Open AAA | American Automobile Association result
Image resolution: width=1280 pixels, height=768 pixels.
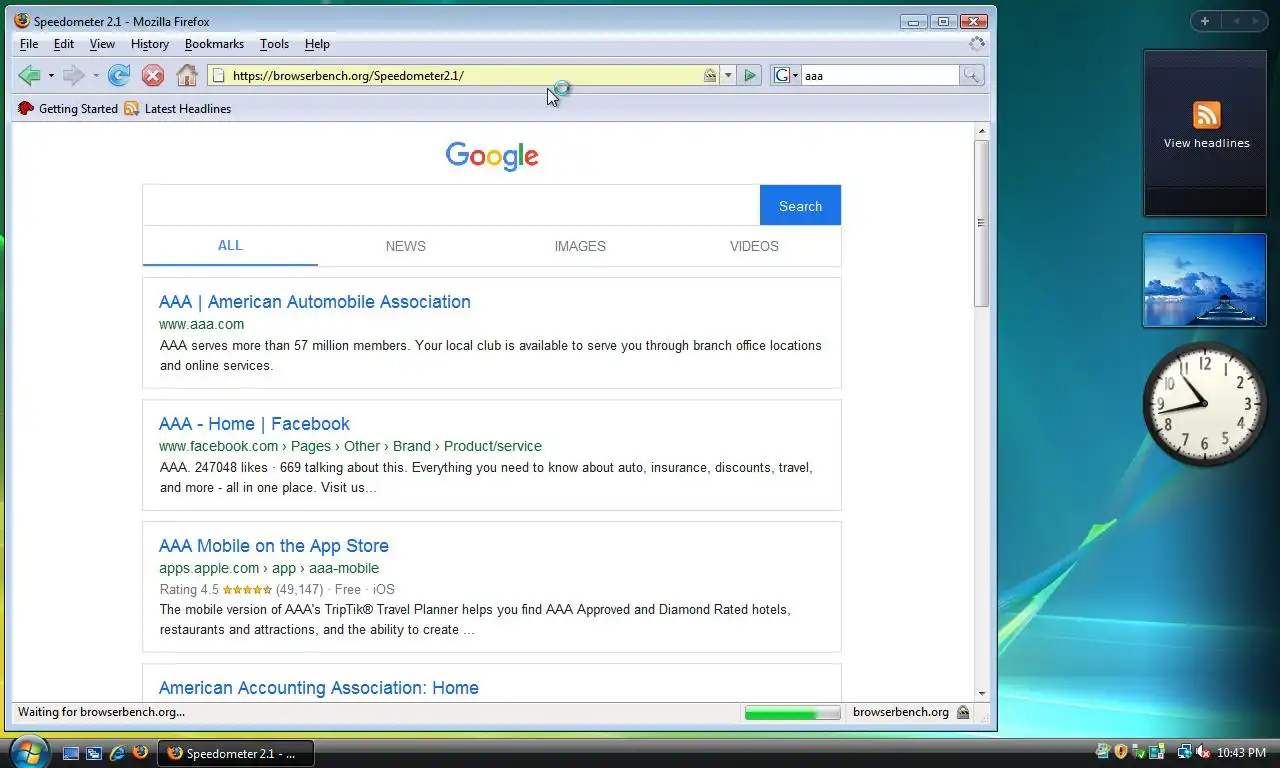(314, 302)
